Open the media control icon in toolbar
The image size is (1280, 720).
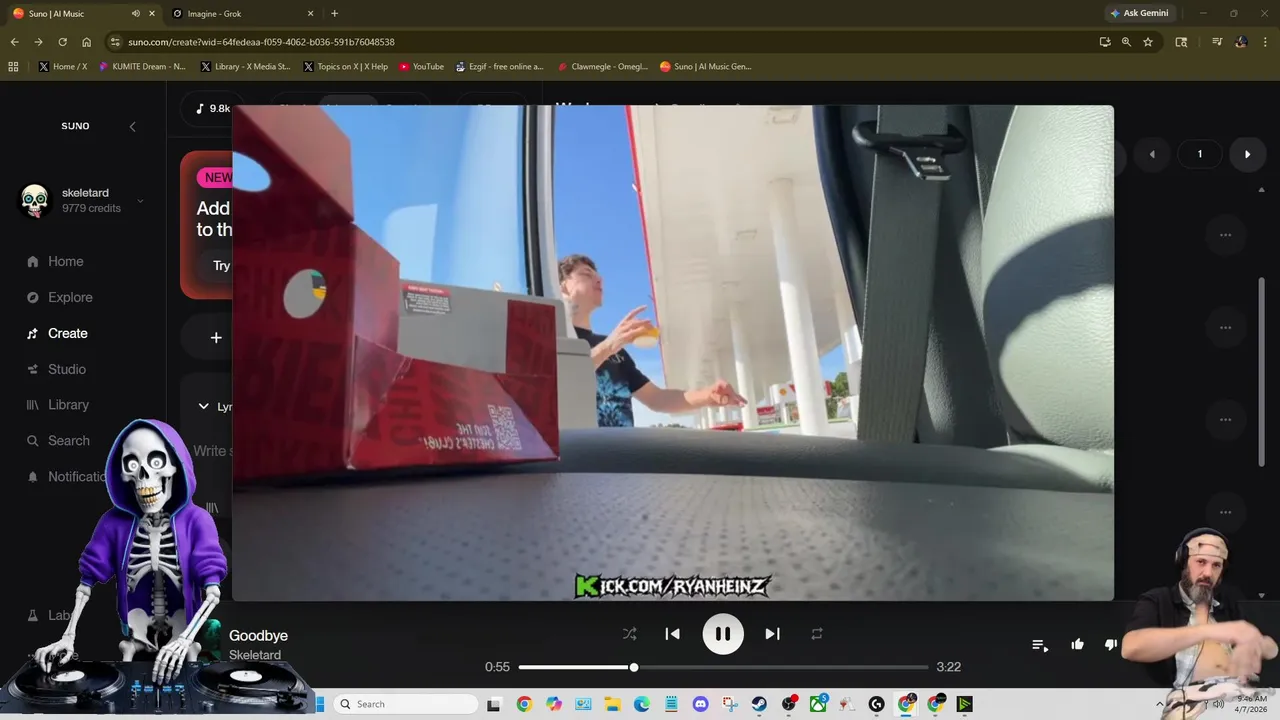1217,42
